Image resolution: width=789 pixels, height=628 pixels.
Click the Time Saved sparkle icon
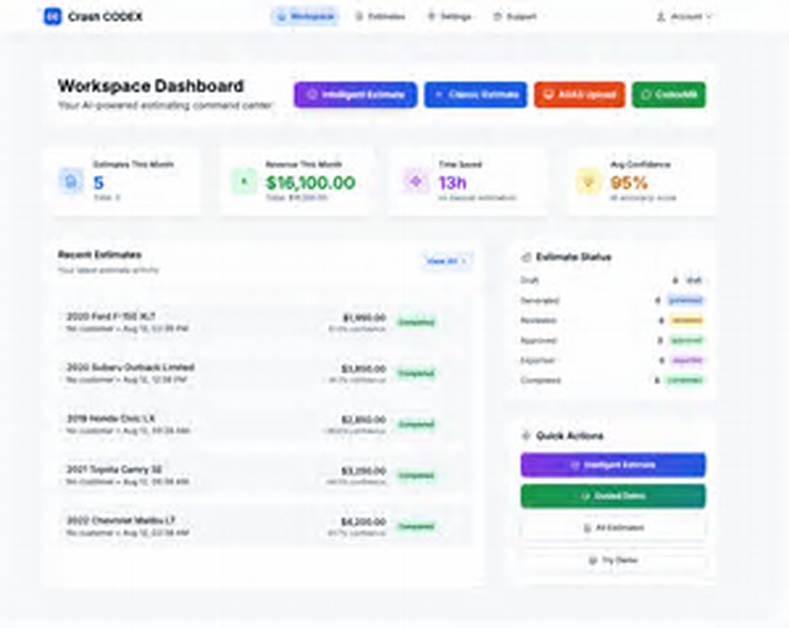[416, 181]
